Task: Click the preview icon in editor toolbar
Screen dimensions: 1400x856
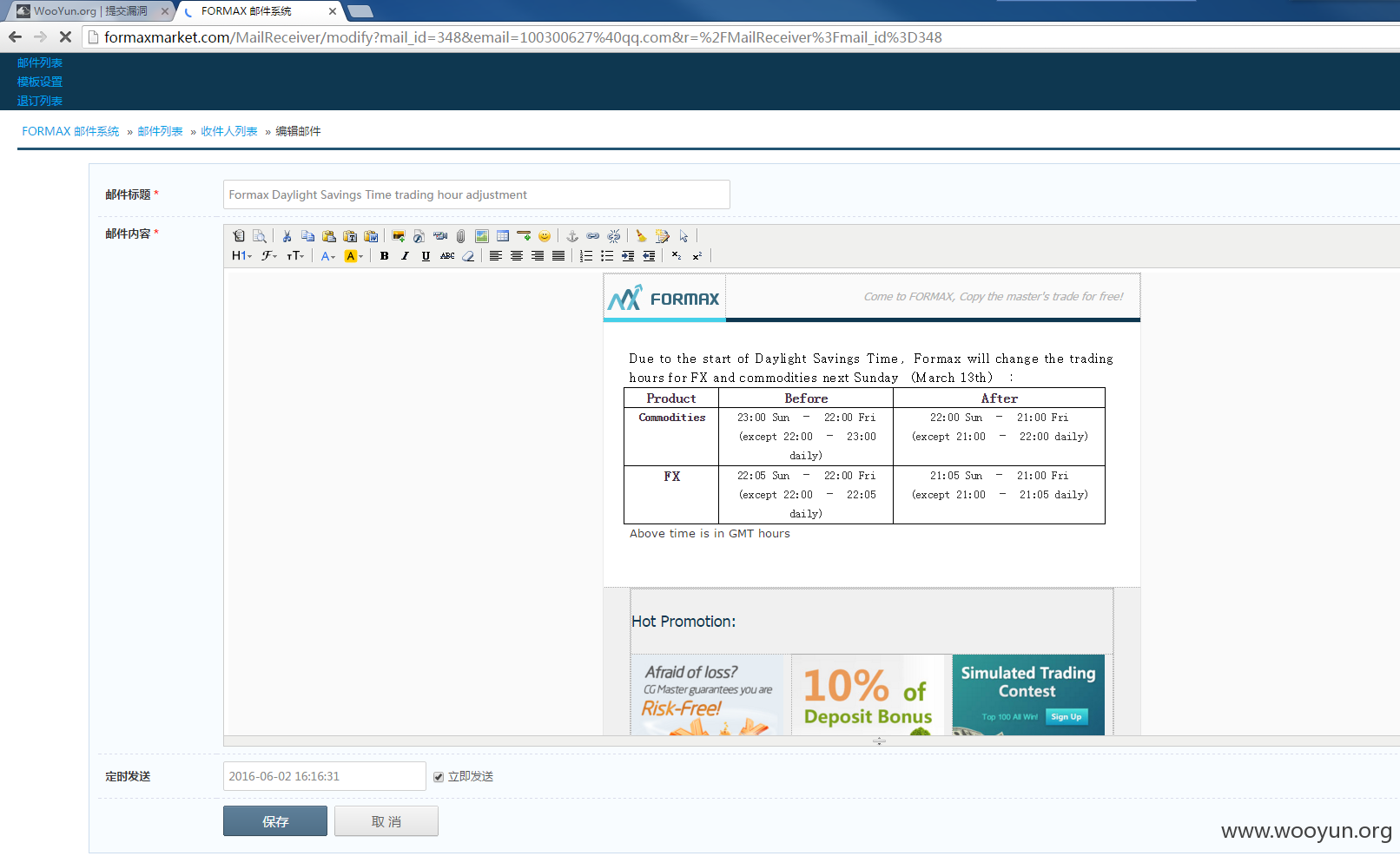Action: coord(260,236)
